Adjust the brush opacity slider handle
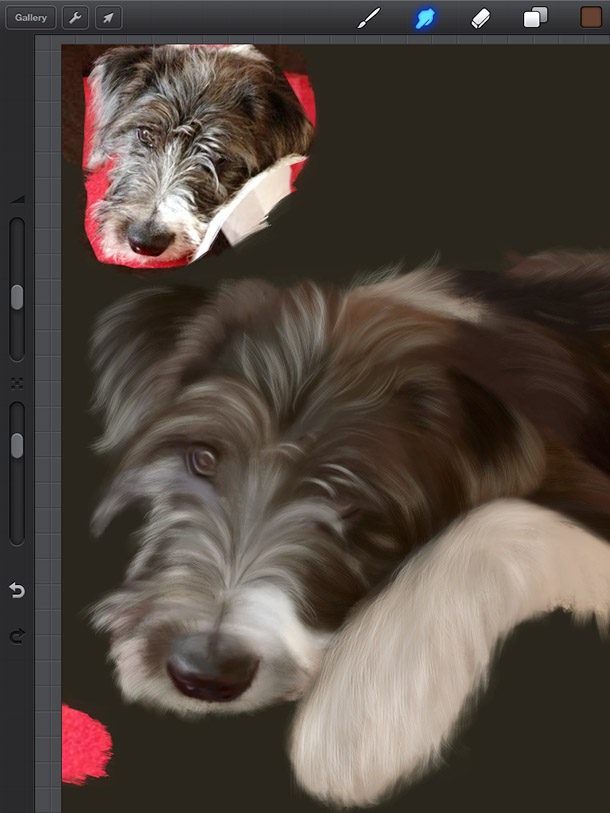The width and height of the screenshot is (610, 813). [17, 446]
